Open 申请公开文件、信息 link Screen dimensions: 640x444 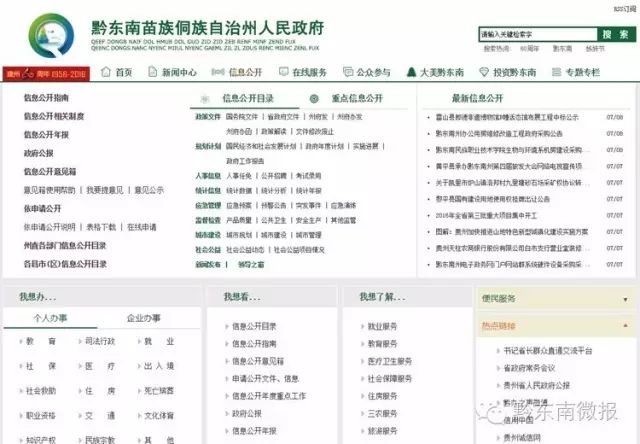coord(265,379)
